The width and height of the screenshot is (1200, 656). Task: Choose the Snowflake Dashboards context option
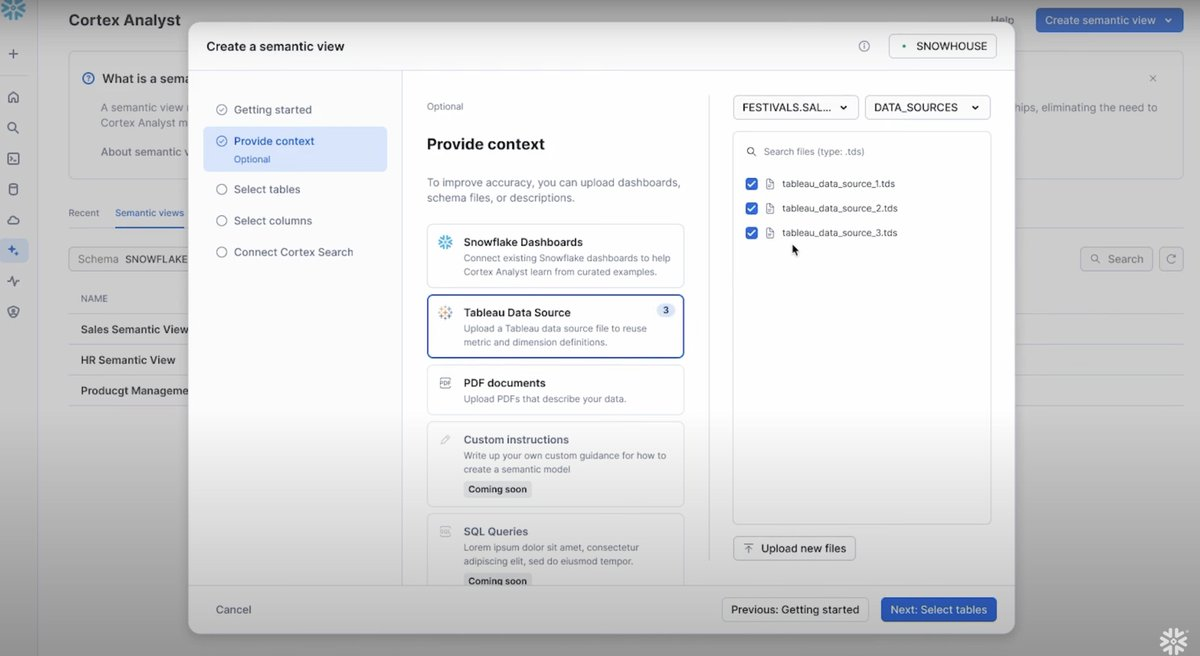tap(555, 256)
